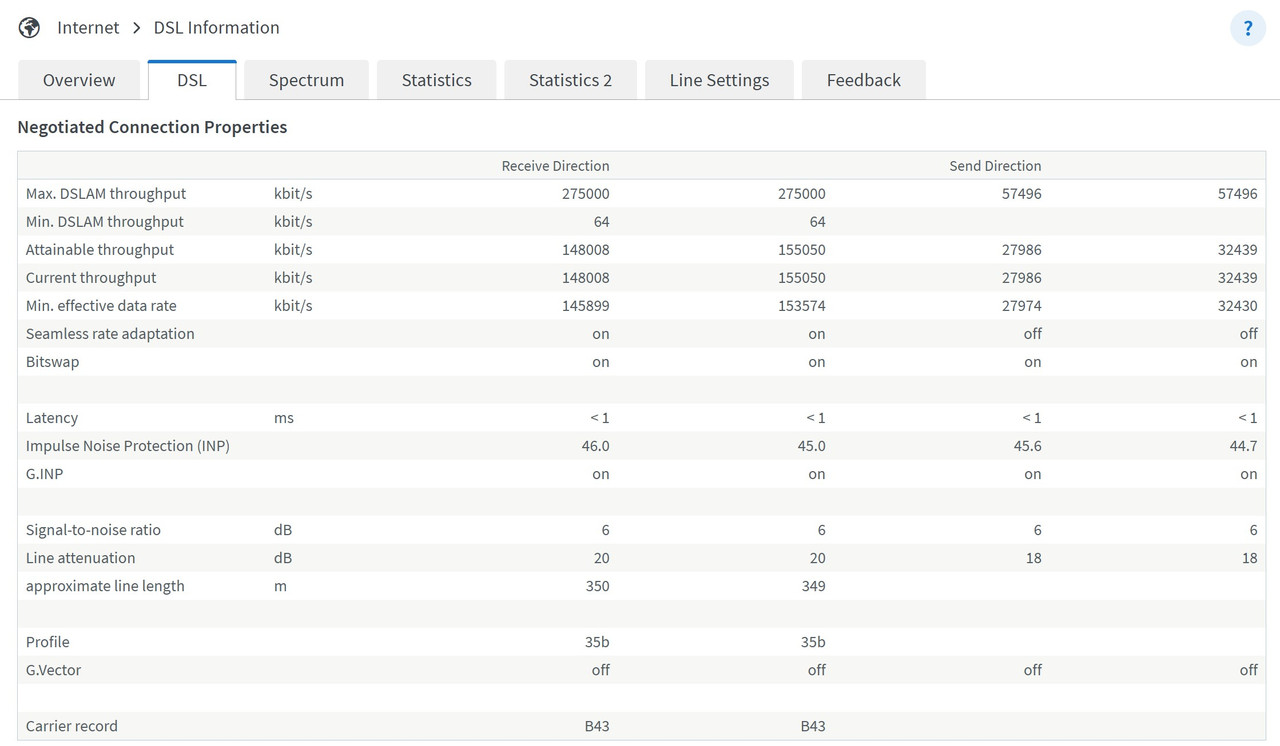Click the INP value 45.0

[811, 446]
